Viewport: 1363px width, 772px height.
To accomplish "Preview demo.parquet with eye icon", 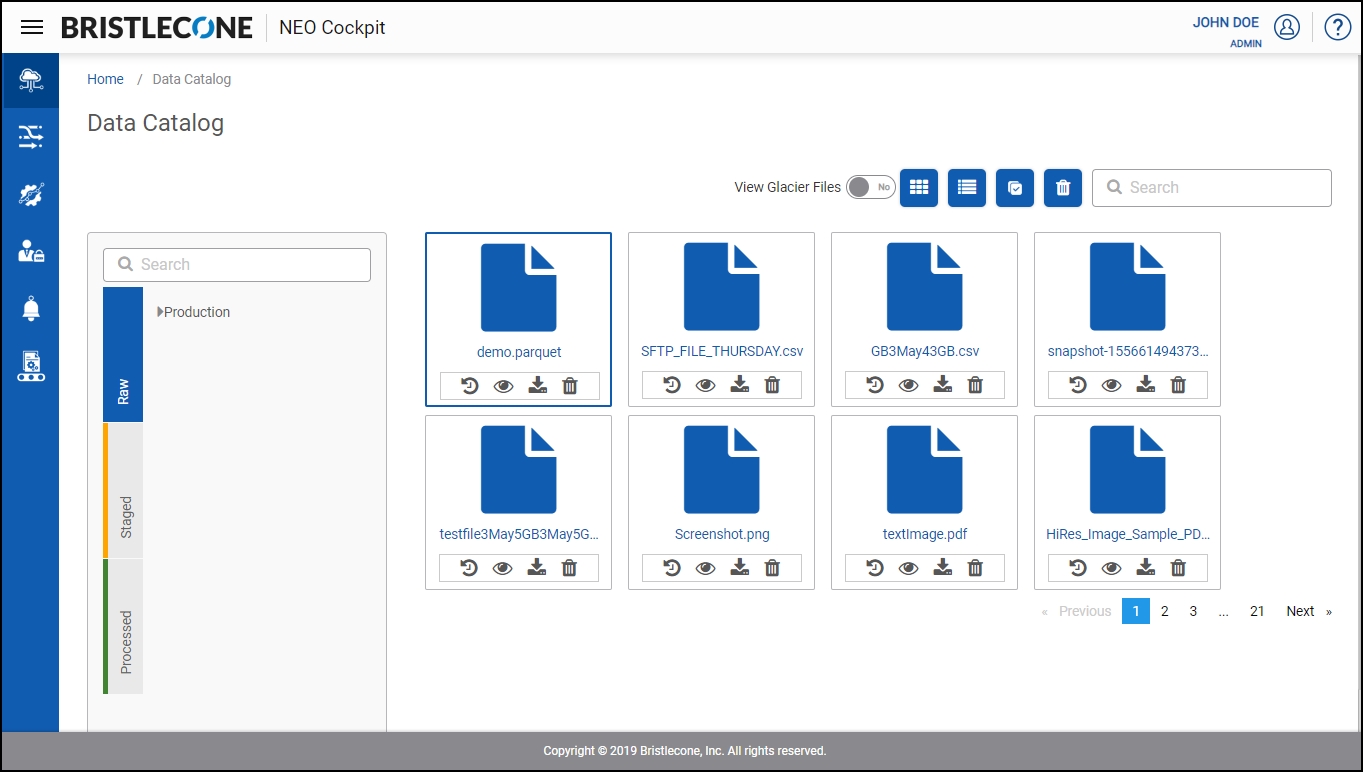I will [503, 386].
